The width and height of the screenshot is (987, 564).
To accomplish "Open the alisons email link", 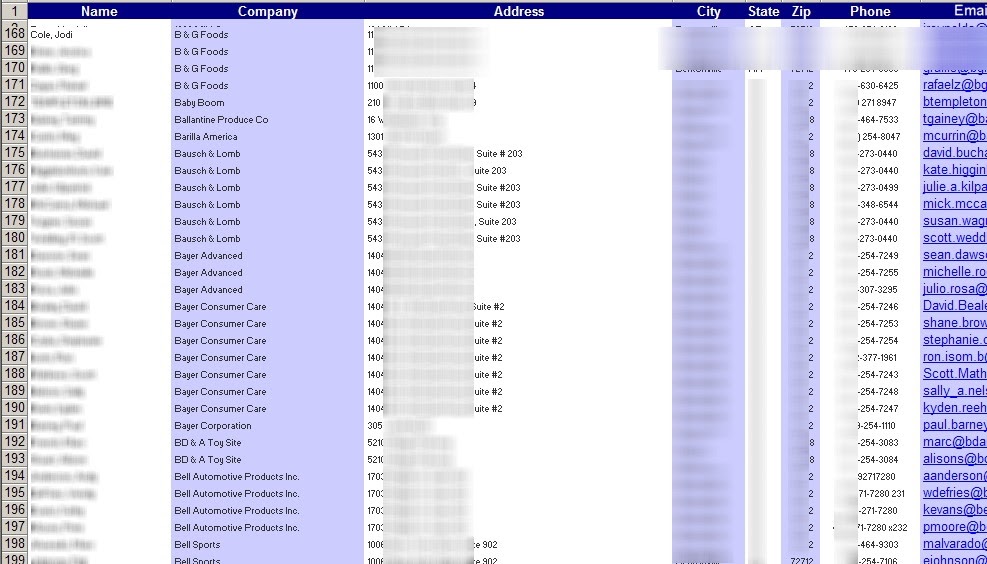I will click(x=954, y=460).
